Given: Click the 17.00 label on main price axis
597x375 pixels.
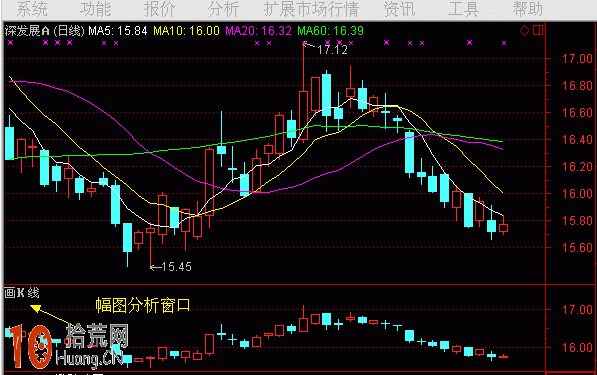Looking at the screenshot, I should (578, 59).
